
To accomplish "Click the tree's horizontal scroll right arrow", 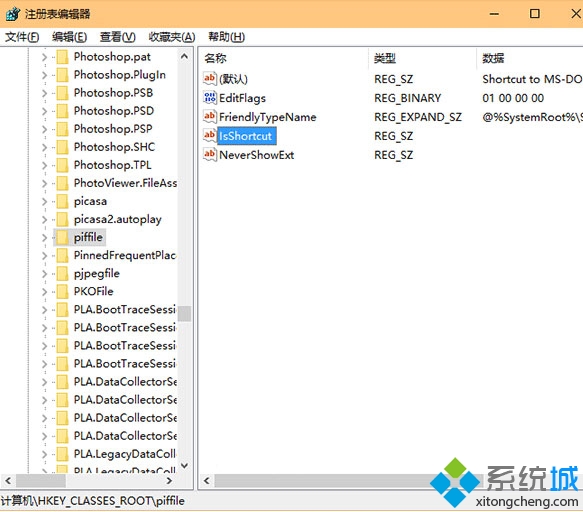I will pos(169,480).
